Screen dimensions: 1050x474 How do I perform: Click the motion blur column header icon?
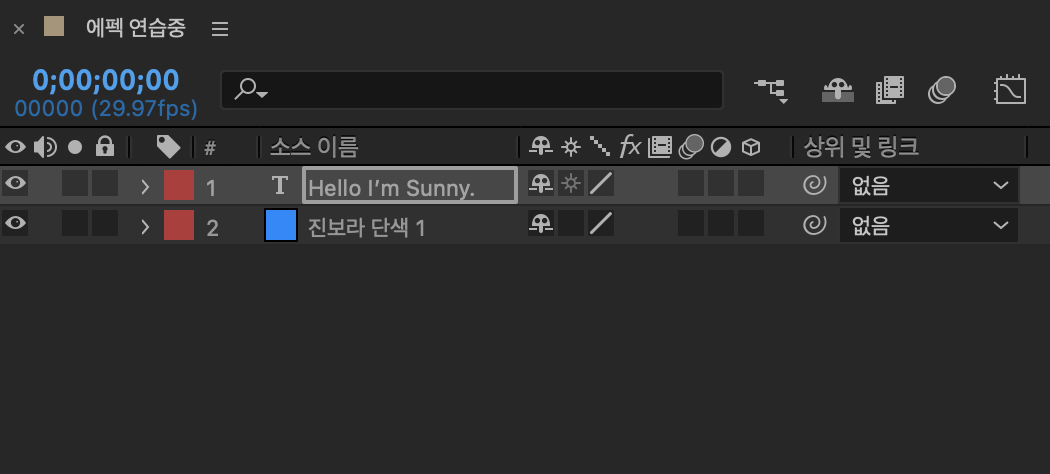coord(691,147)
